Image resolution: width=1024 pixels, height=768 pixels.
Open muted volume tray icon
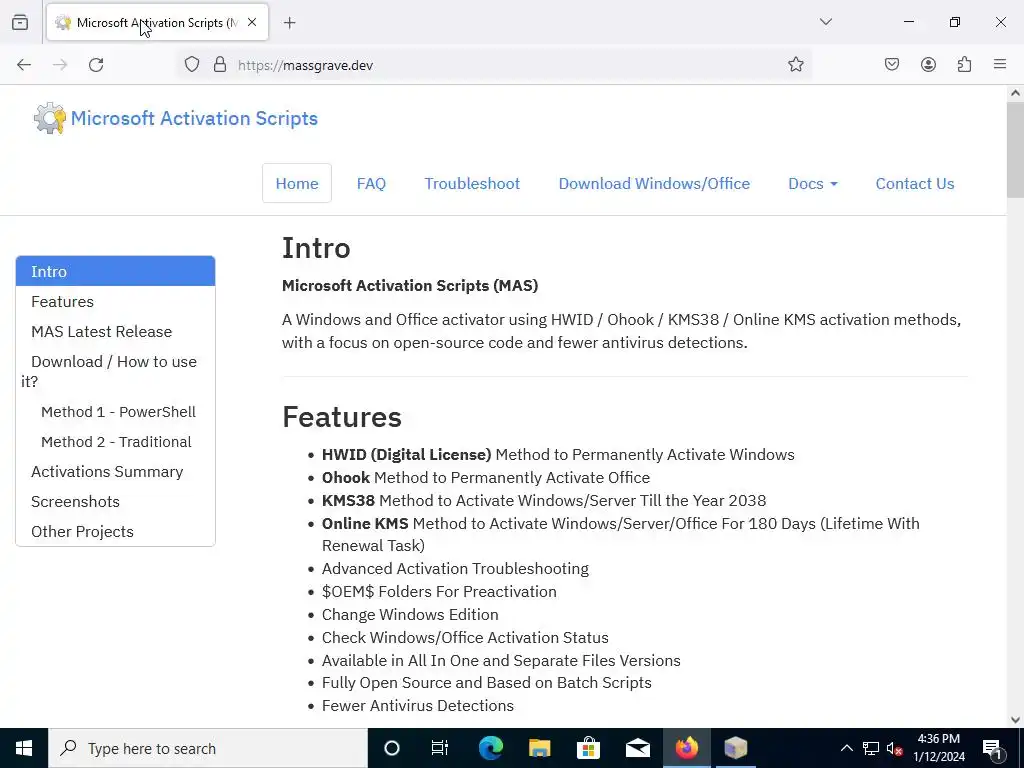pyautogui.click(x=895, y=748)
